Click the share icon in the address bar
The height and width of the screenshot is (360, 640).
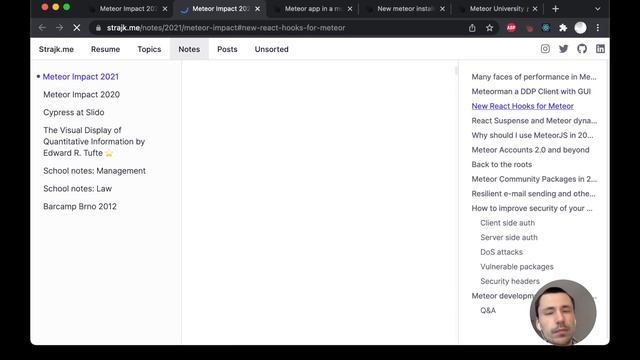point(472,28)
